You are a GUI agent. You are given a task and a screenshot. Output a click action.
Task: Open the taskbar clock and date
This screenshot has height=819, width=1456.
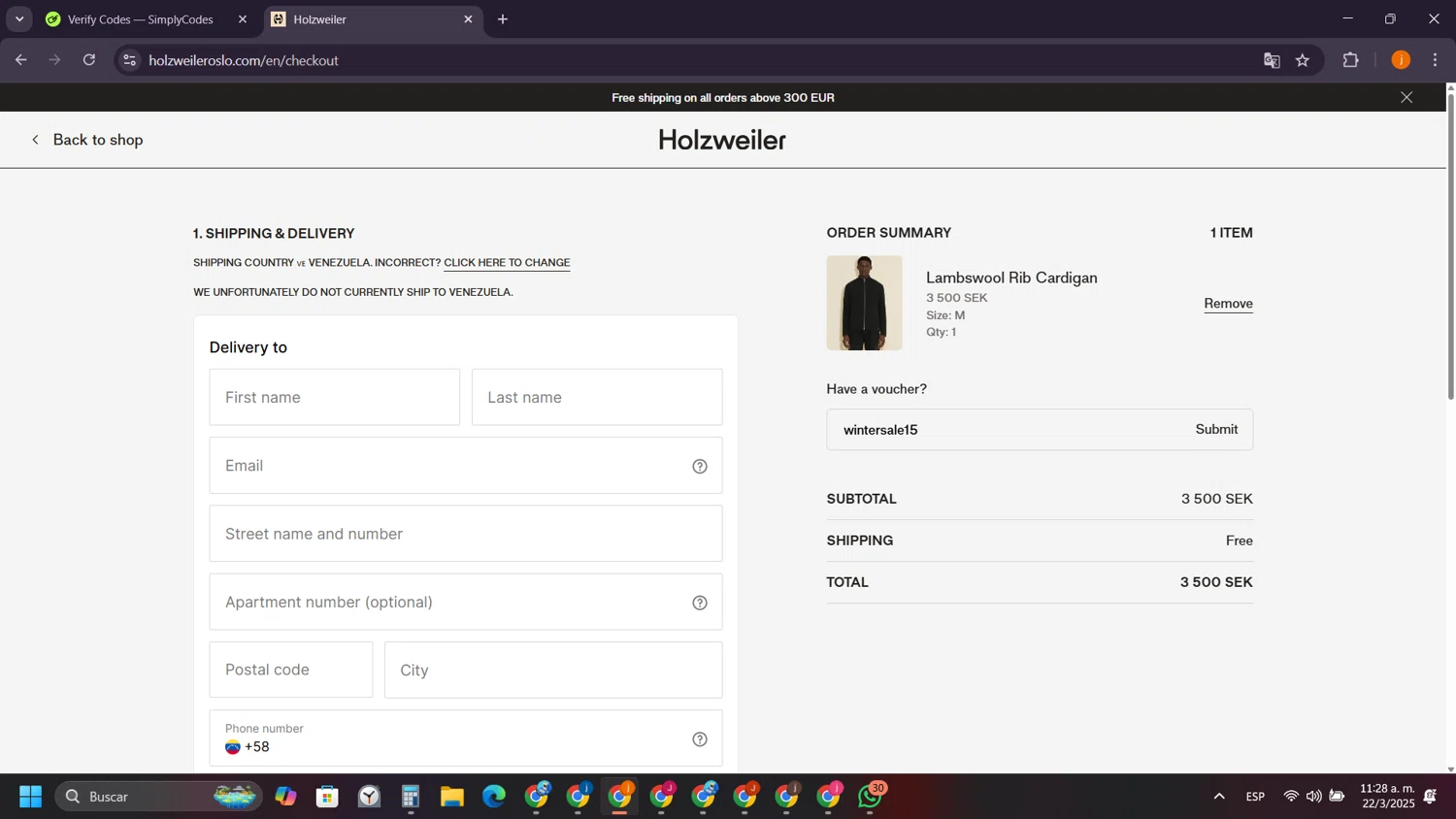[x=1387, y=797]
